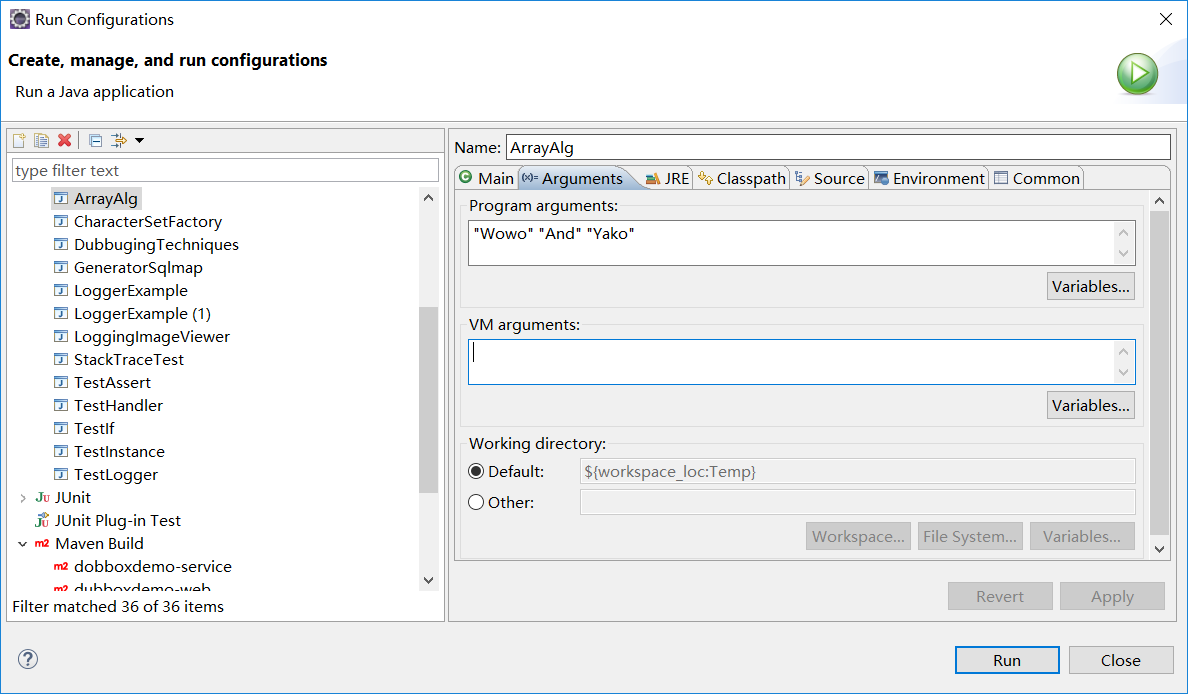Click the help question mark icon
The height and width of the screenshot is (694, 1188).
click(x=28, y=659)
